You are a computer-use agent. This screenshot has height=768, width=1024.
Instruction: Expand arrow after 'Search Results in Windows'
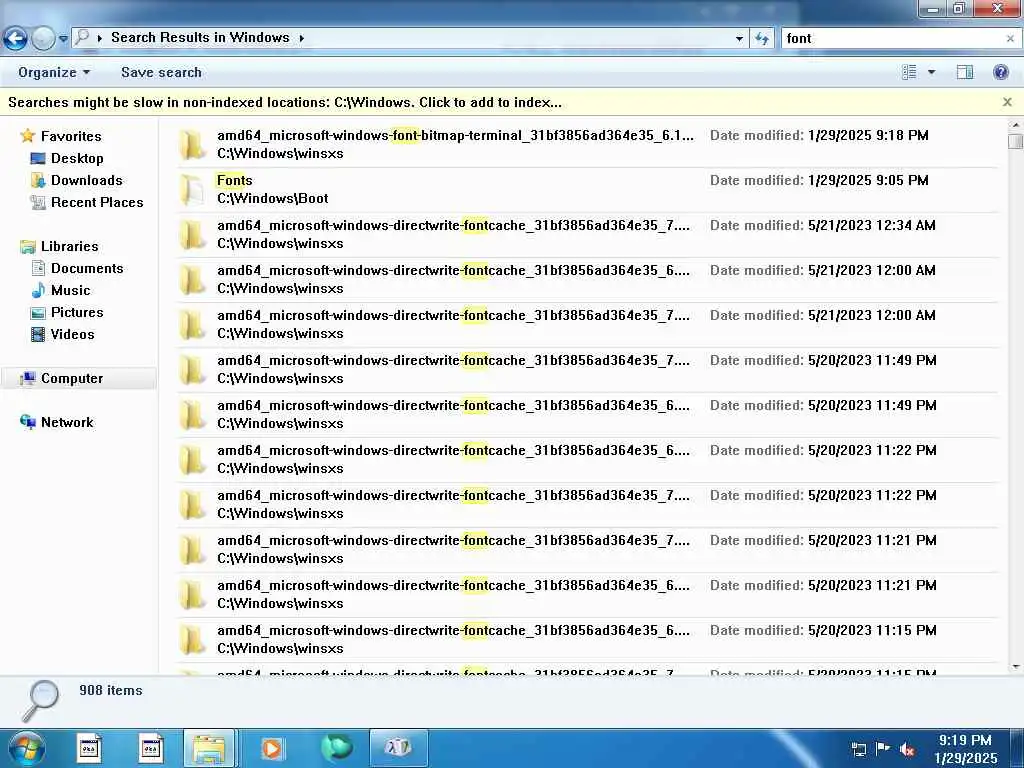(302, 38)
